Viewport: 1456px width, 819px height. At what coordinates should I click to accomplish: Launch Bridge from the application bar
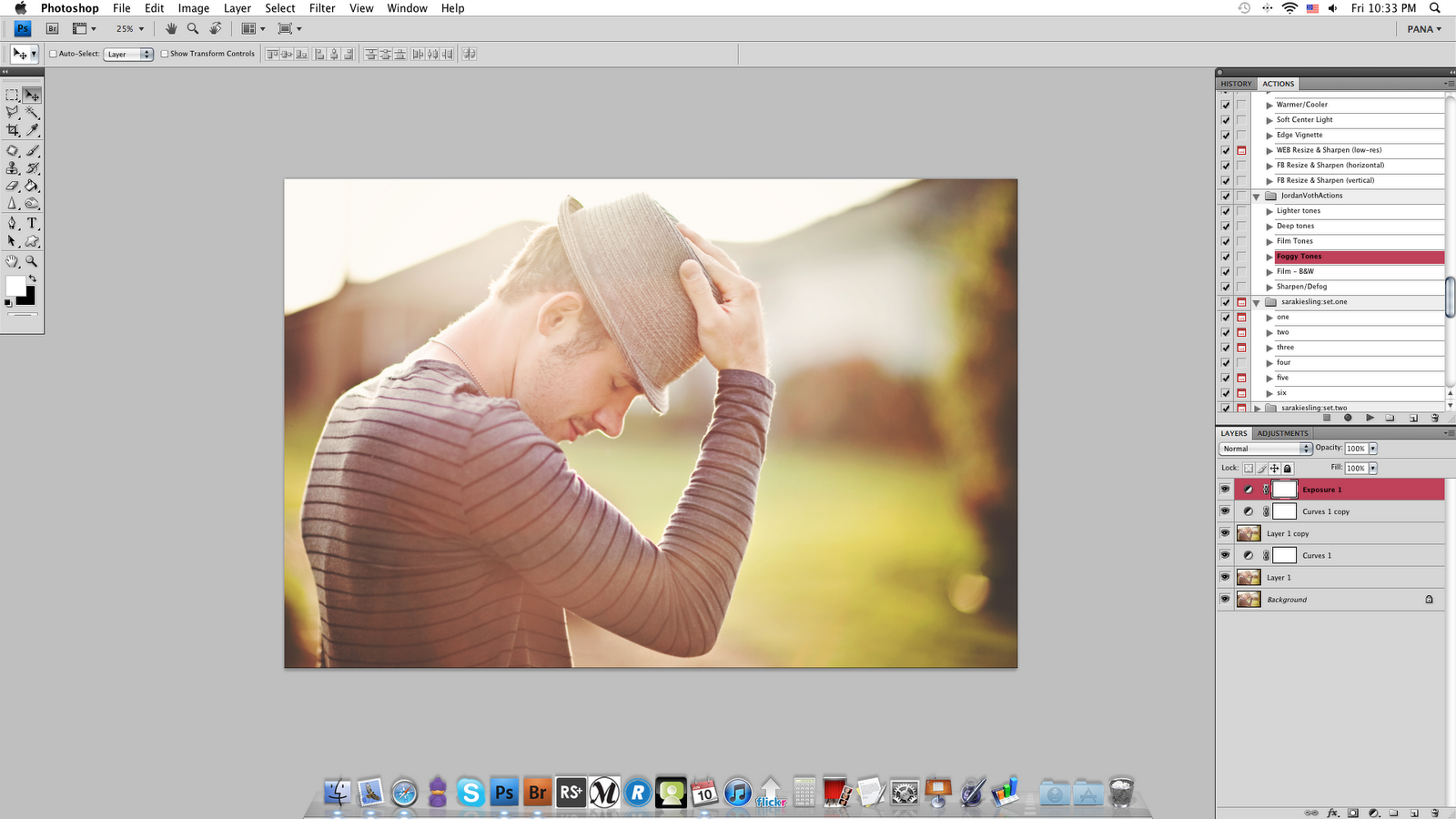point(52,29)
